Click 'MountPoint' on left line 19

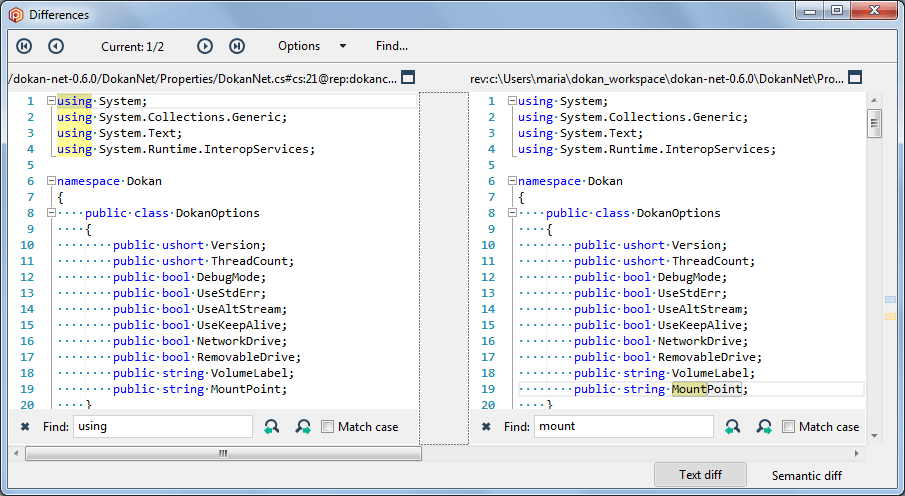pyautogui.click(x=245, y=389)
